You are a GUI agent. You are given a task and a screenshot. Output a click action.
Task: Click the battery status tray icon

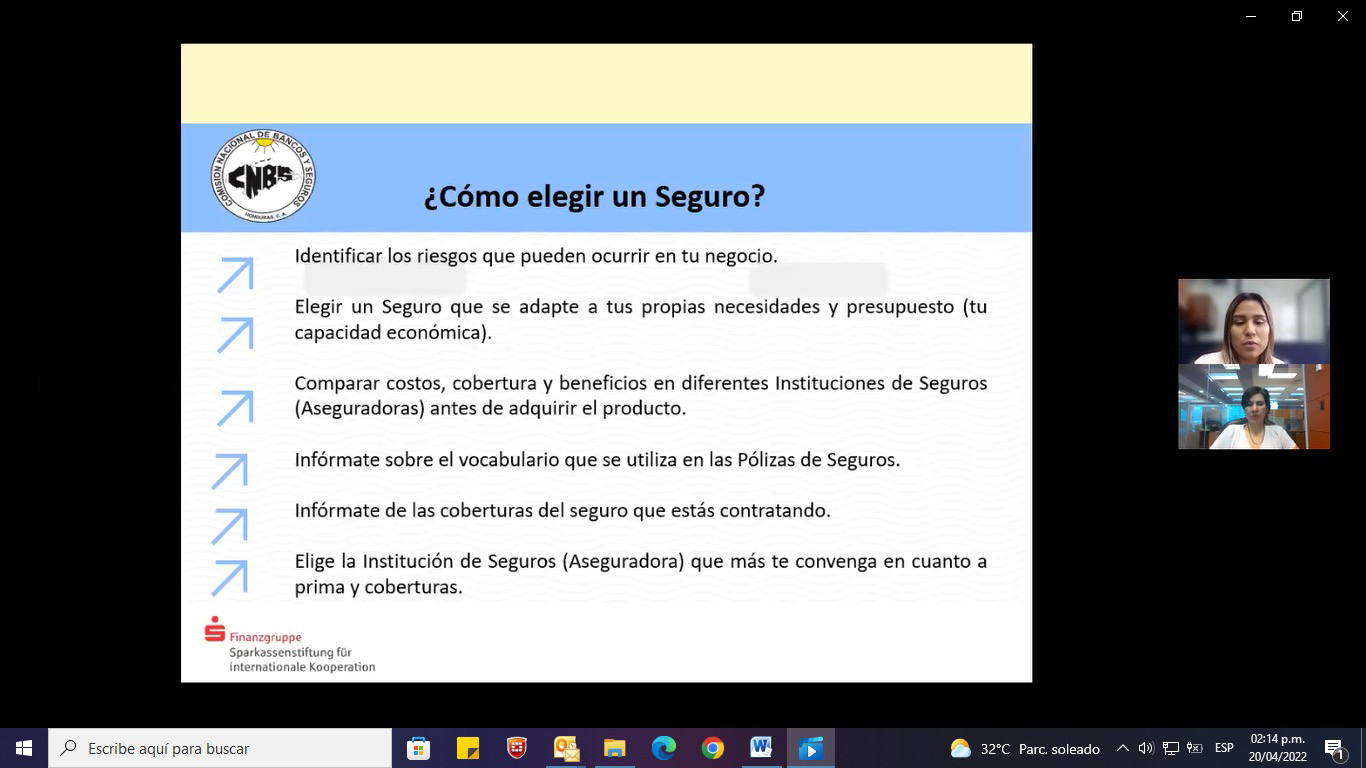pos(1194,748)
